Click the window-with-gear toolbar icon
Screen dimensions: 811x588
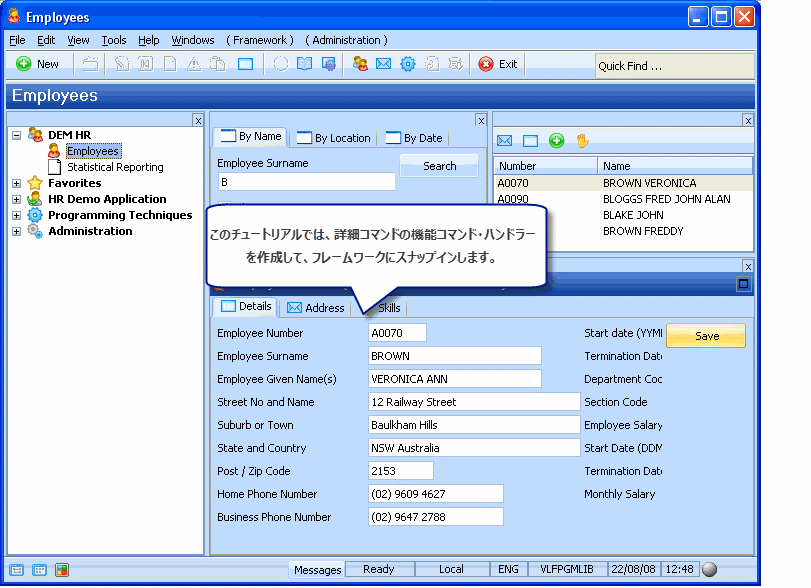tap(329, 64)
